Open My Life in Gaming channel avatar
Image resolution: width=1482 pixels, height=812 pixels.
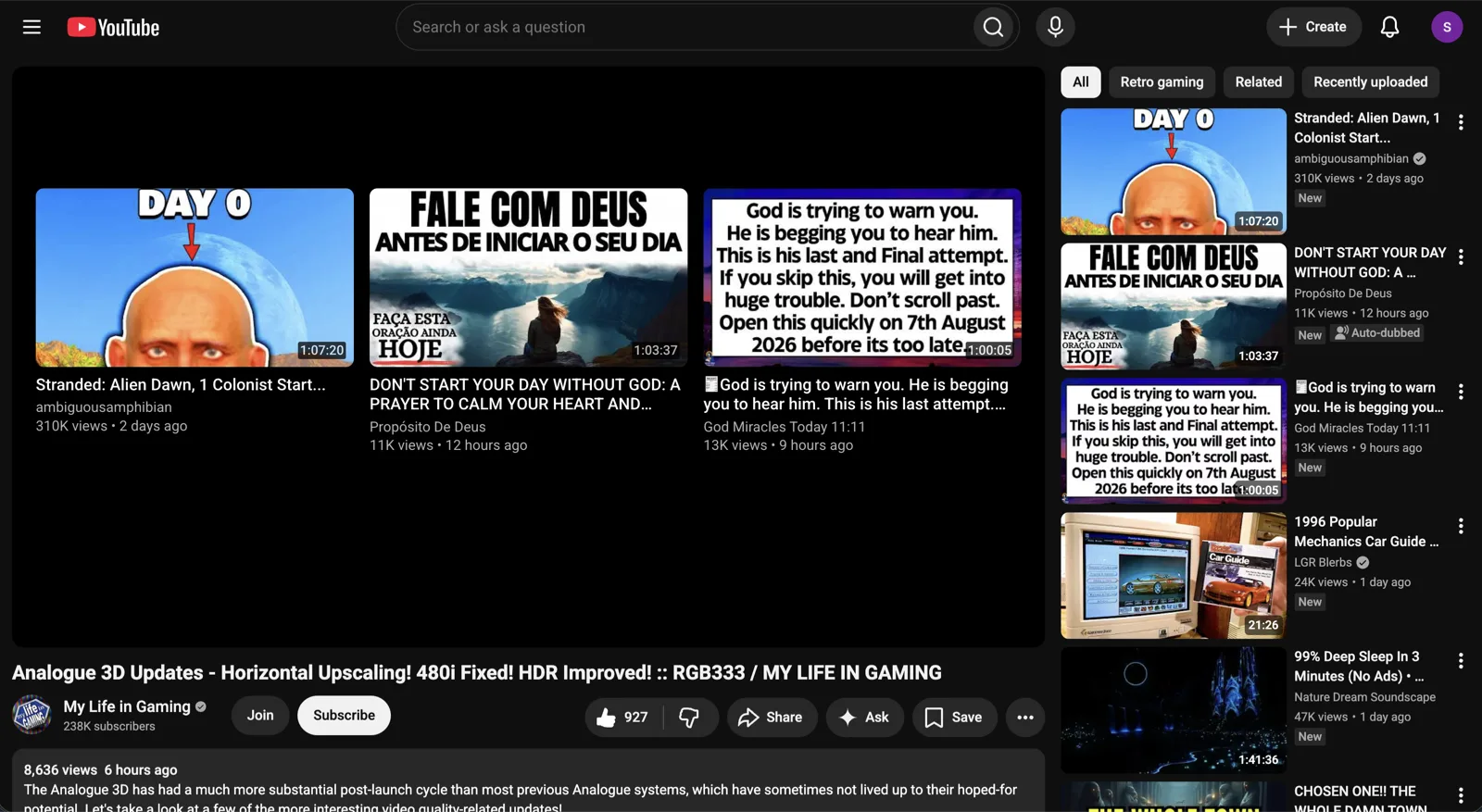pyautogui.click(x=31, y=715)
